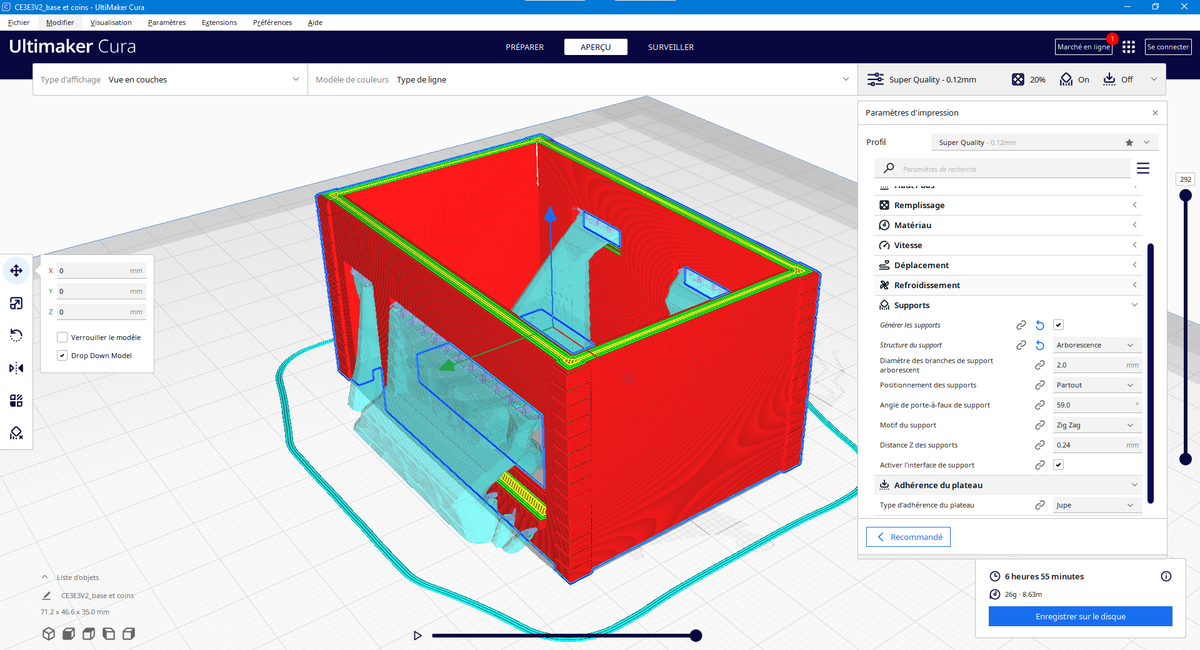Image resolution: width=1200 pixels, height=650 pixels.
Task: Click the star icon next to profile
Action: tap(1129, 143)
